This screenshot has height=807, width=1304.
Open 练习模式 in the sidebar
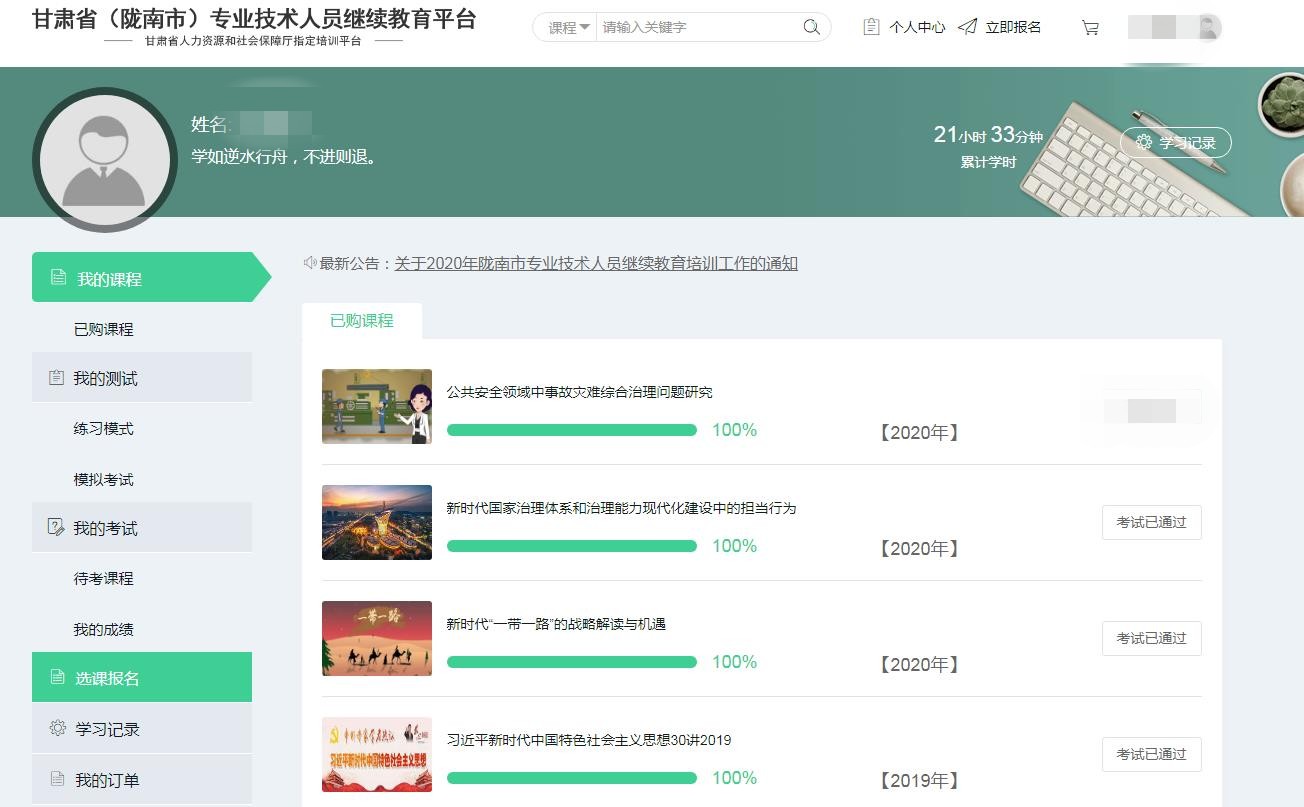tap(103, 429)
